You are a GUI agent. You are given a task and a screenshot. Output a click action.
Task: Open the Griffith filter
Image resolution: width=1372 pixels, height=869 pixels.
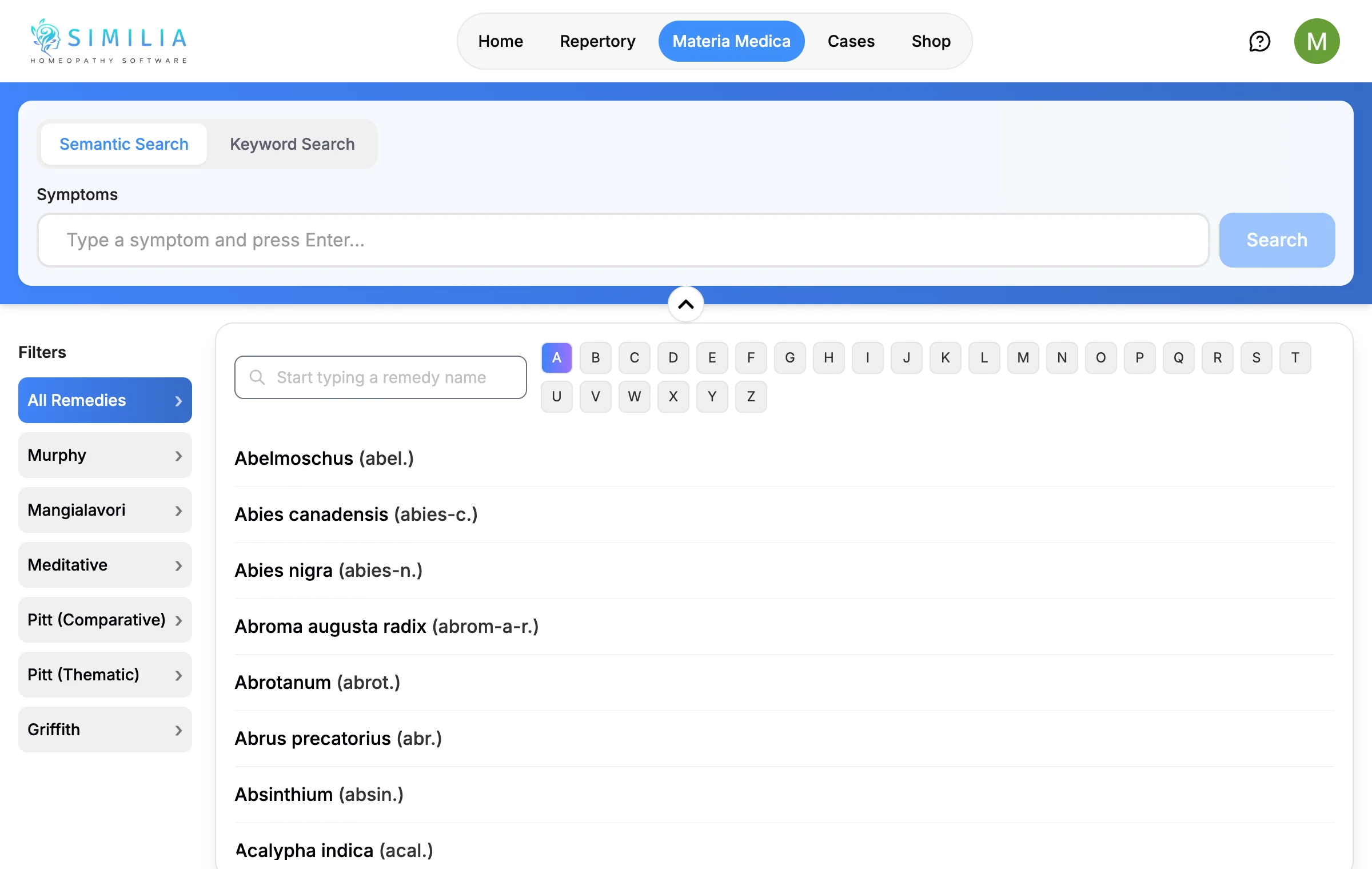[105, 730]
